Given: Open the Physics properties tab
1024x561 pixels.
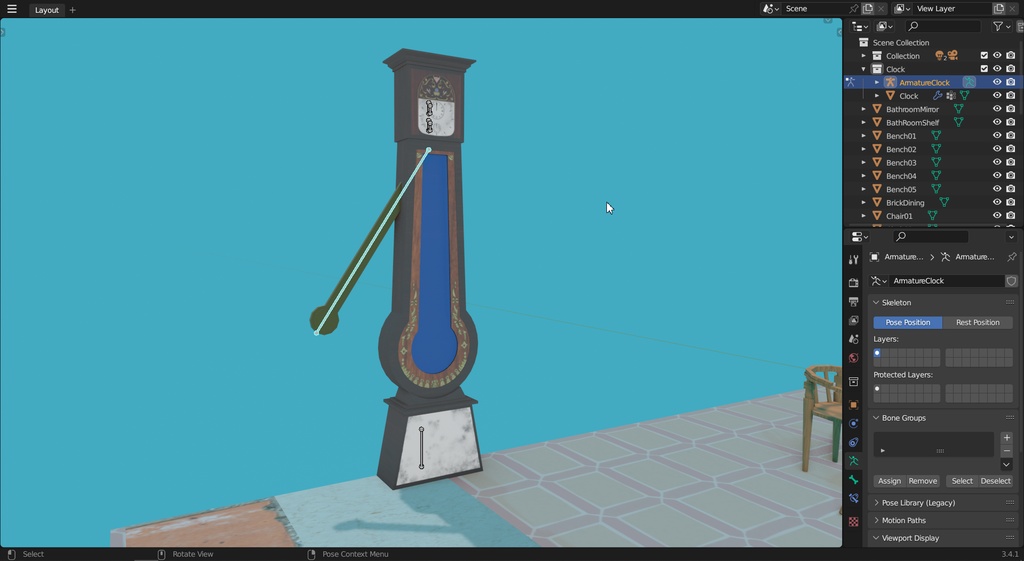Looking at the screenshot, I should point(853,424).
